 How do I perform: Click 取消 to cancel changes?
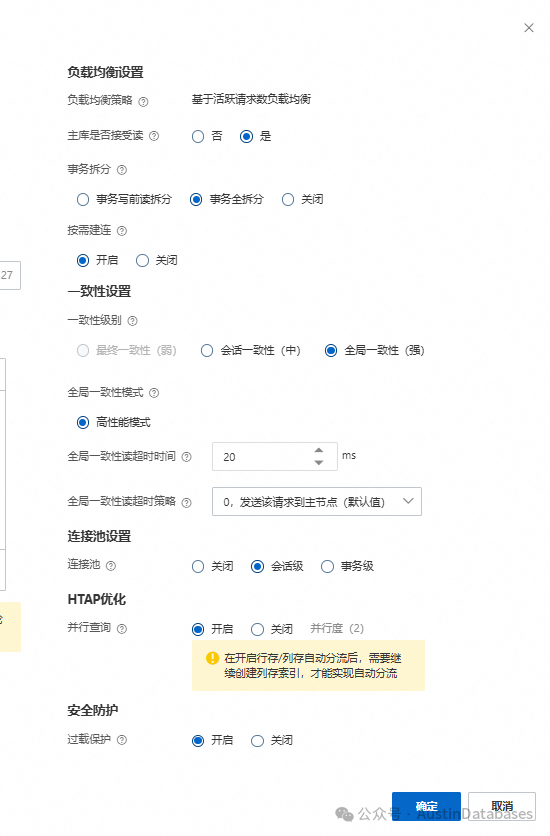502,806
